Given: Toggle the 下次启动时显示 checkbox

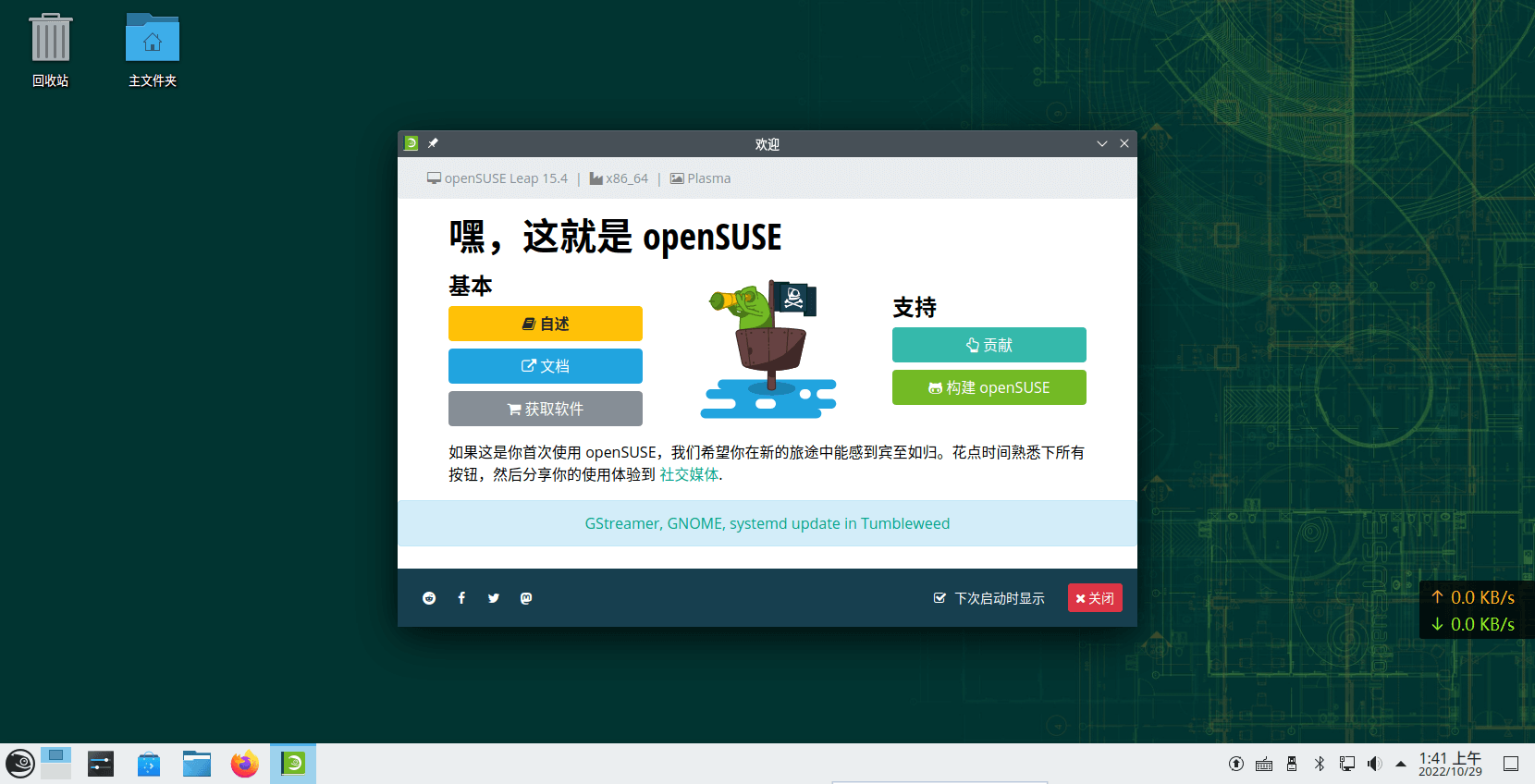Looking at the screenshot, I should pos(939,598).
